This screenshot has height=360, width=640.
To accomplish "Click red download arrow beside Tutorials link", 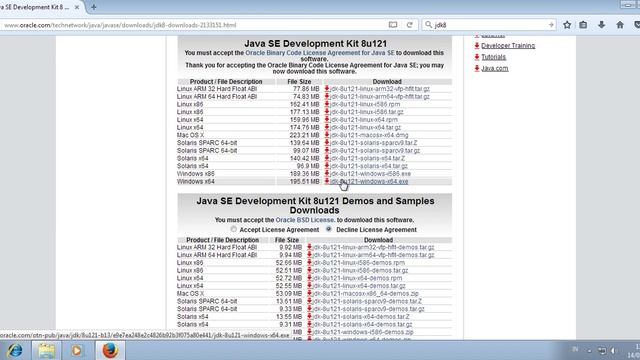I will pyautogui.click(x=477, y=57).
